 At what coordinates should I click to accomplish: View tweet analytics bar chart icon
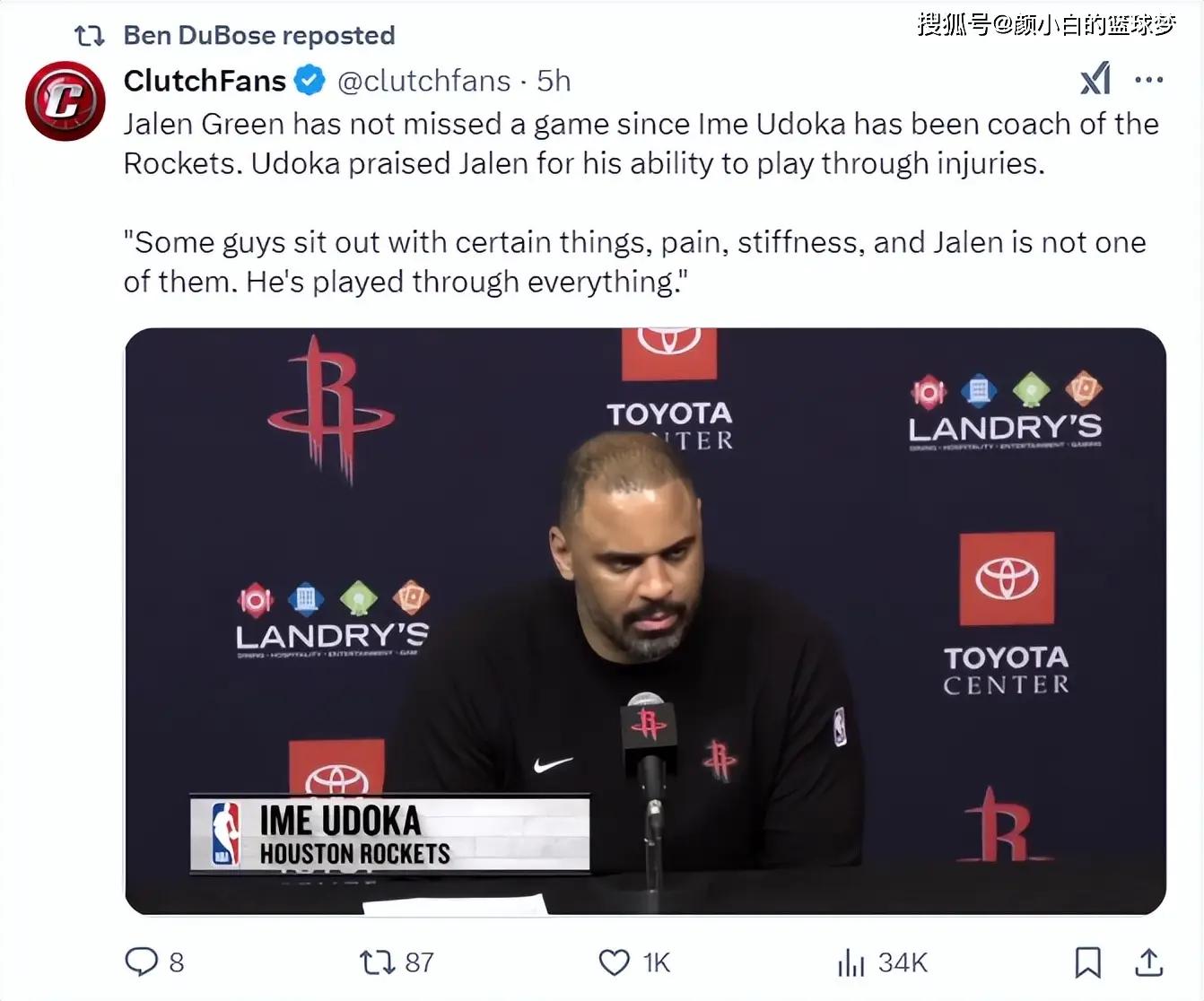[851, 962]
